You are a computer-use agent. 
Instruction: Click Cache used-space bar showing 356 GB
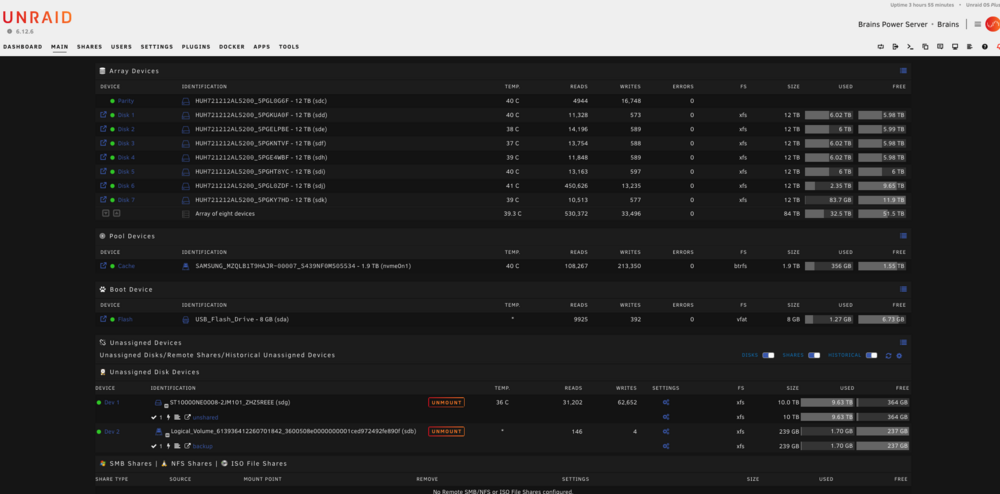(829, 266)
